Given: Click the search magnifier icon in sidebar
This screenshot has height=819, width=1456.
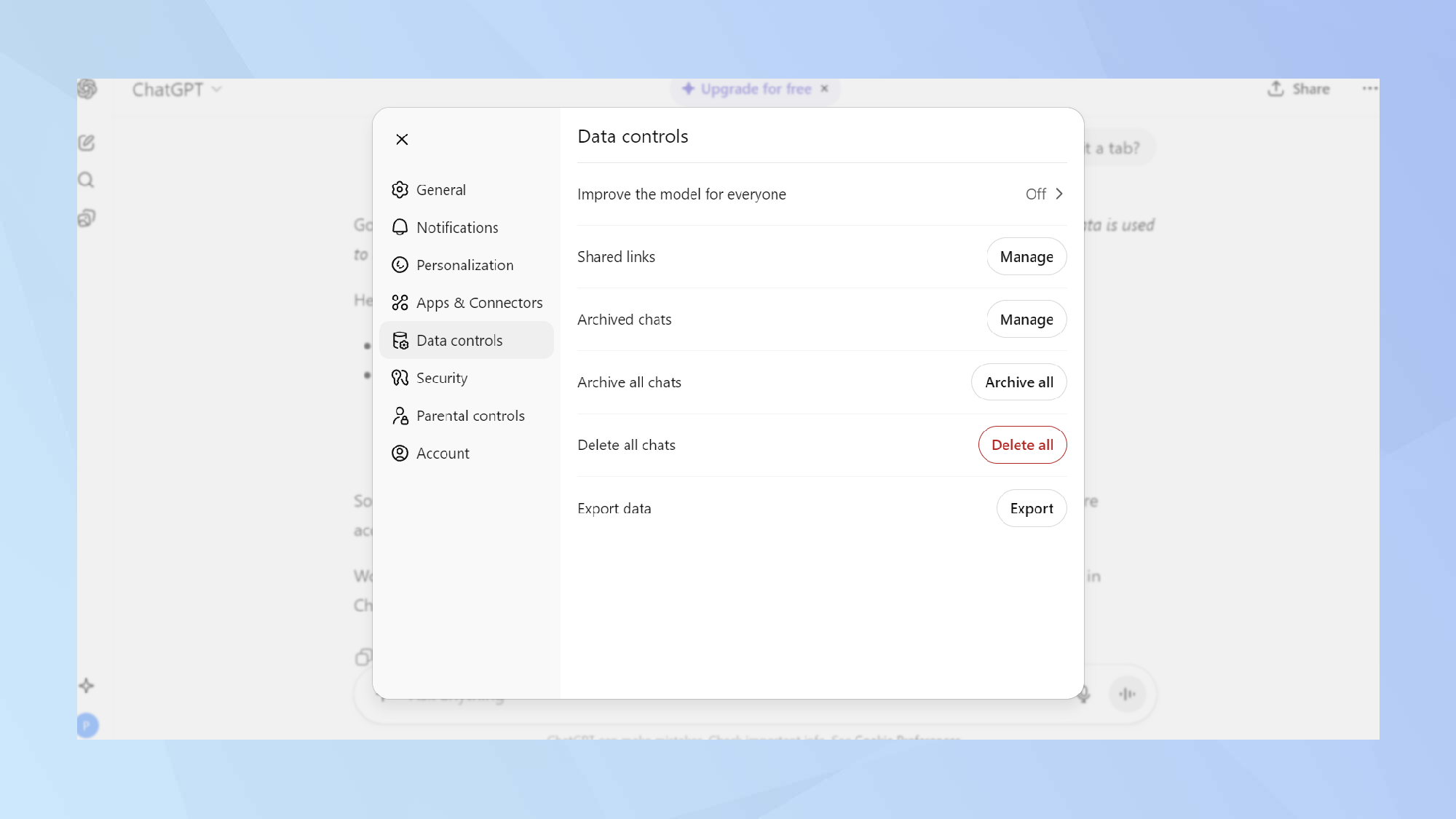Looking at the screenshot, I should [x=87, y=180].
